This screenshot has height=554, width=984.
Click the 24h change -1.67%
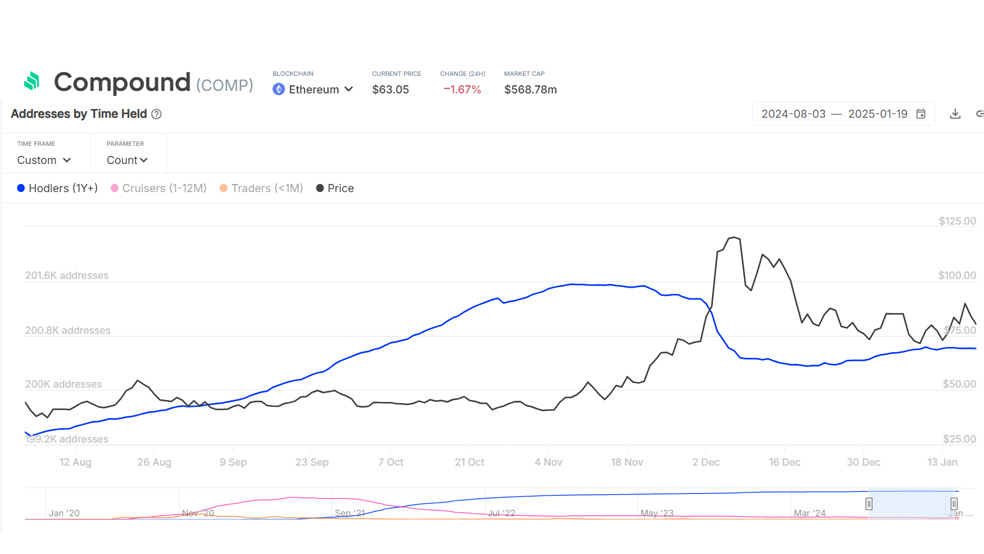pos(462,89)
